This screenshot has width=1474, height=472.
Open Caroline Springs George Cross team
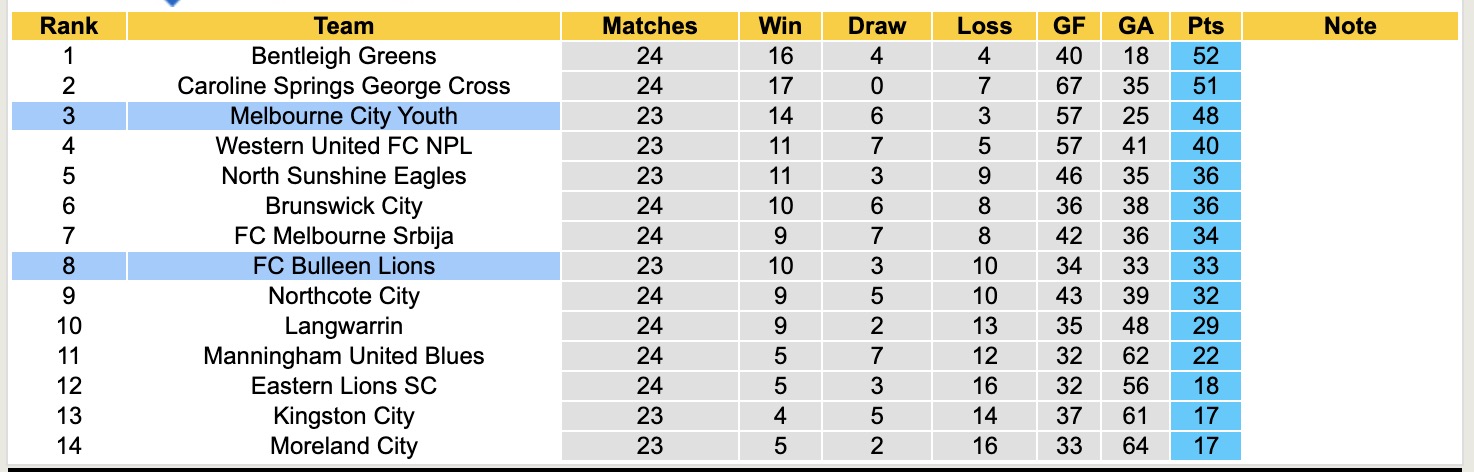pyautogui.click(x=343, y=86)
